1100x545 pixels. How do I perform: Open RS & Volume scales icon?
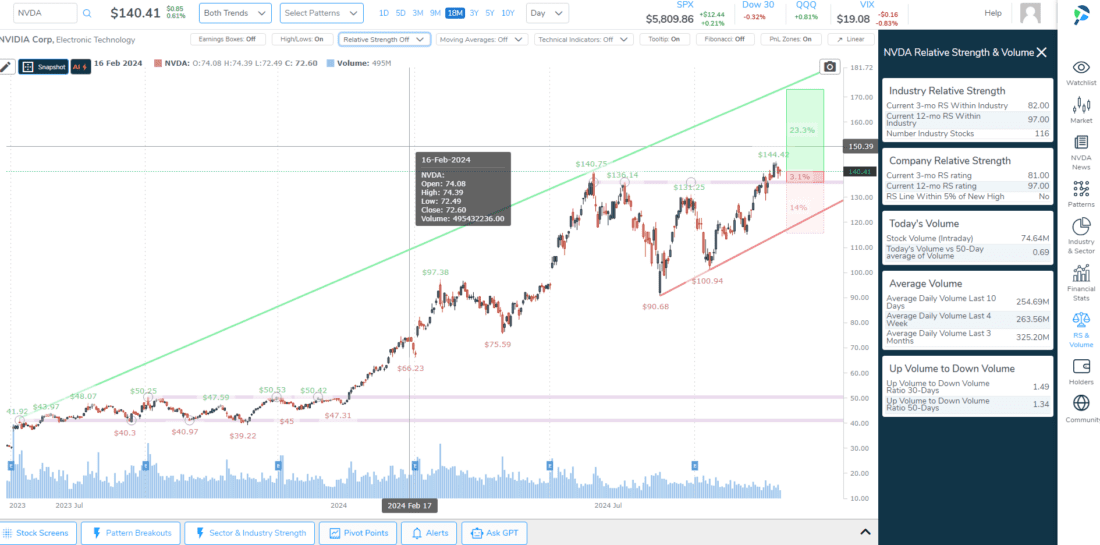pyautogui.click(x=1081, y=330)
